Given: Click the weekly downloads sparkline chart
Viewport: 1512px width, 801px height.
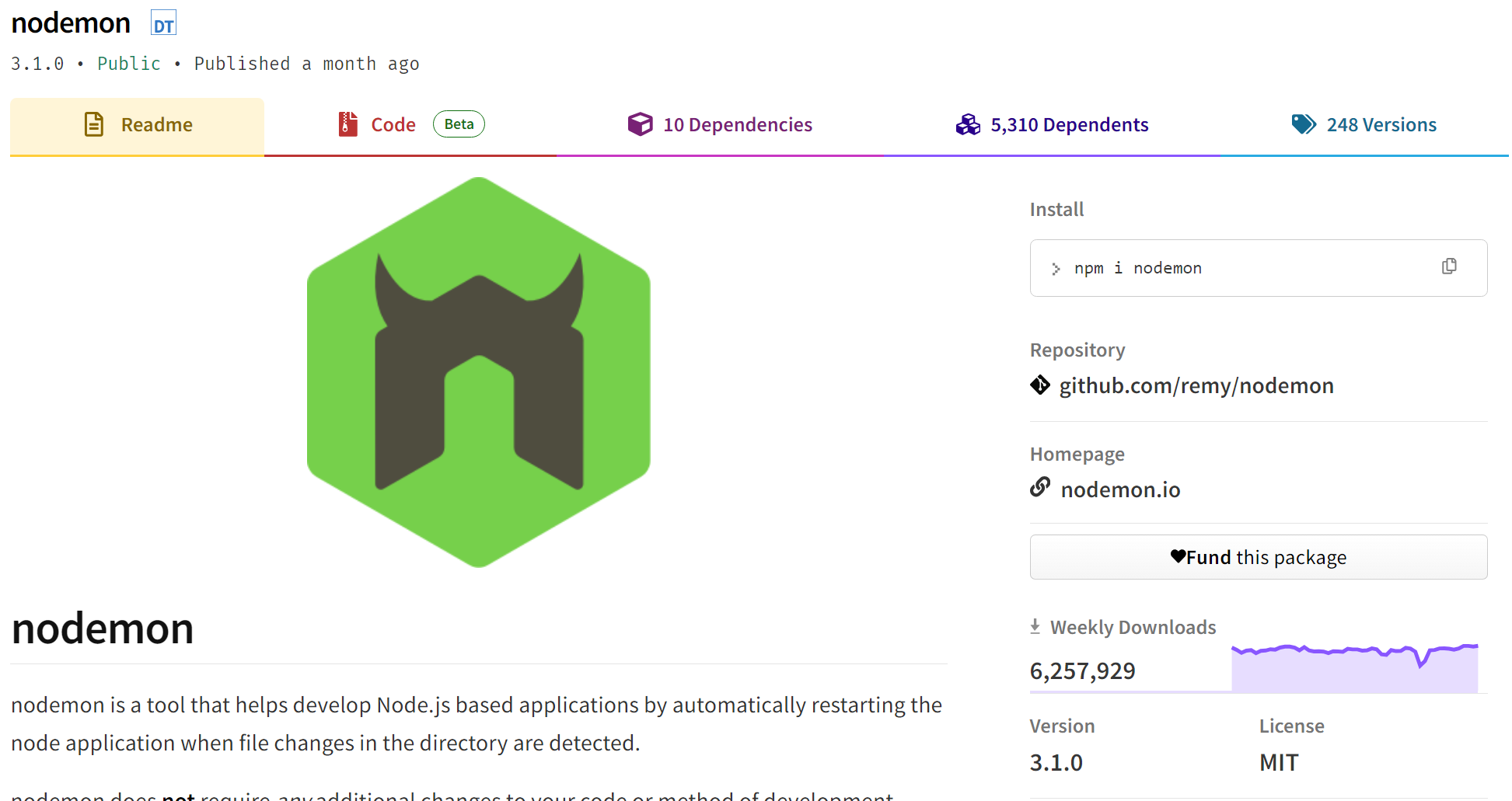Looking at the screenshot, I should tap(1355, 667).
